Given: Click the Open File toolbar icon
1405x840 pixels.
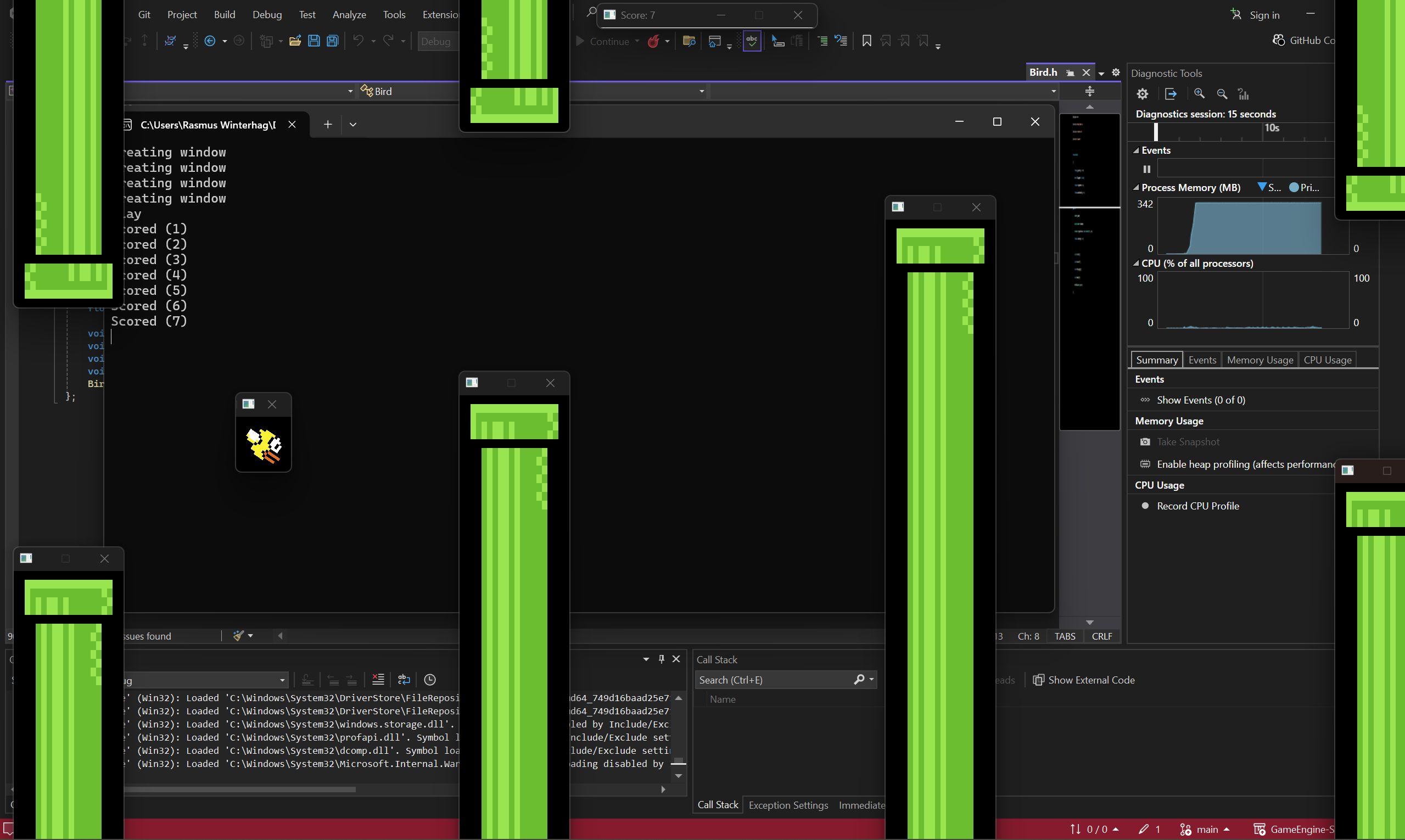Looking at the screenshot, I should tap(295, 41).
